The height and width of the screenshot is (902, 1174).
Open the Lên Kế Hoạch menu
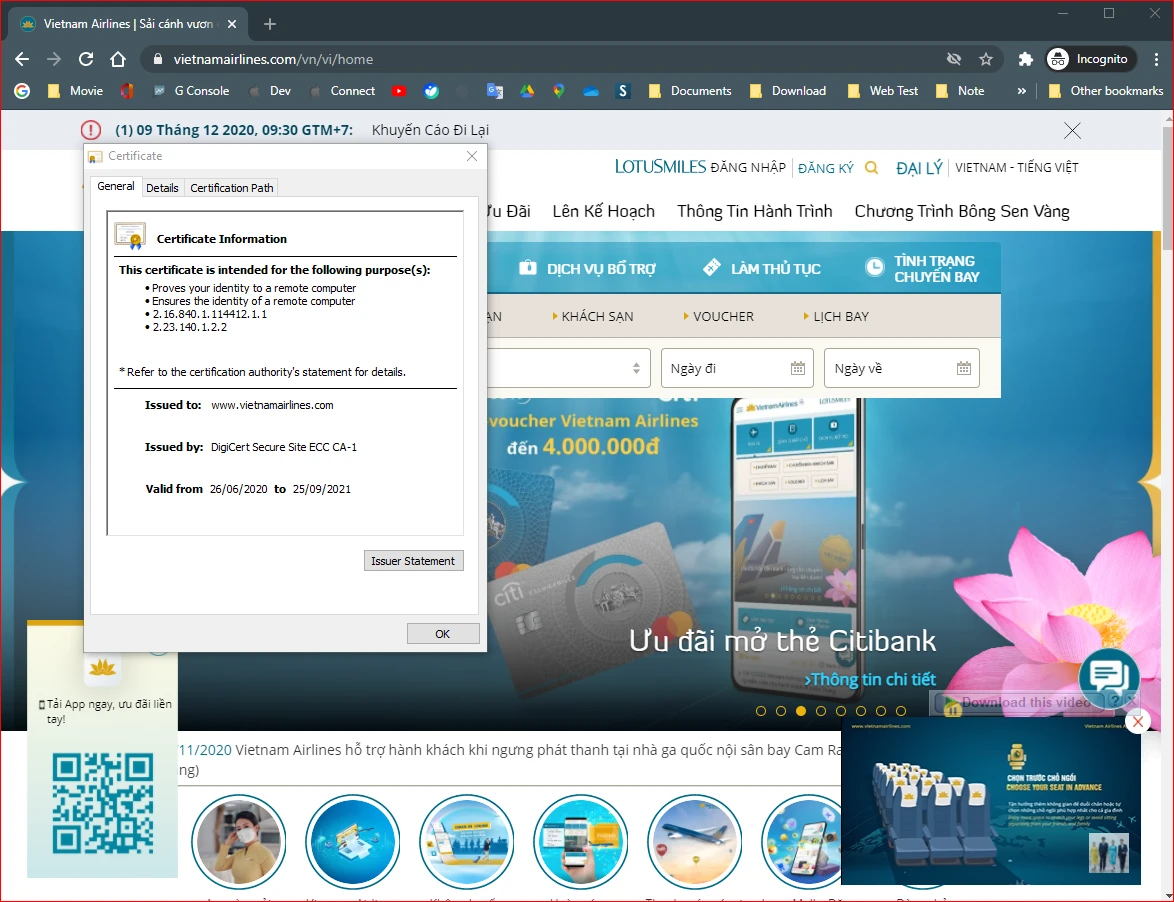pos(603,212)
